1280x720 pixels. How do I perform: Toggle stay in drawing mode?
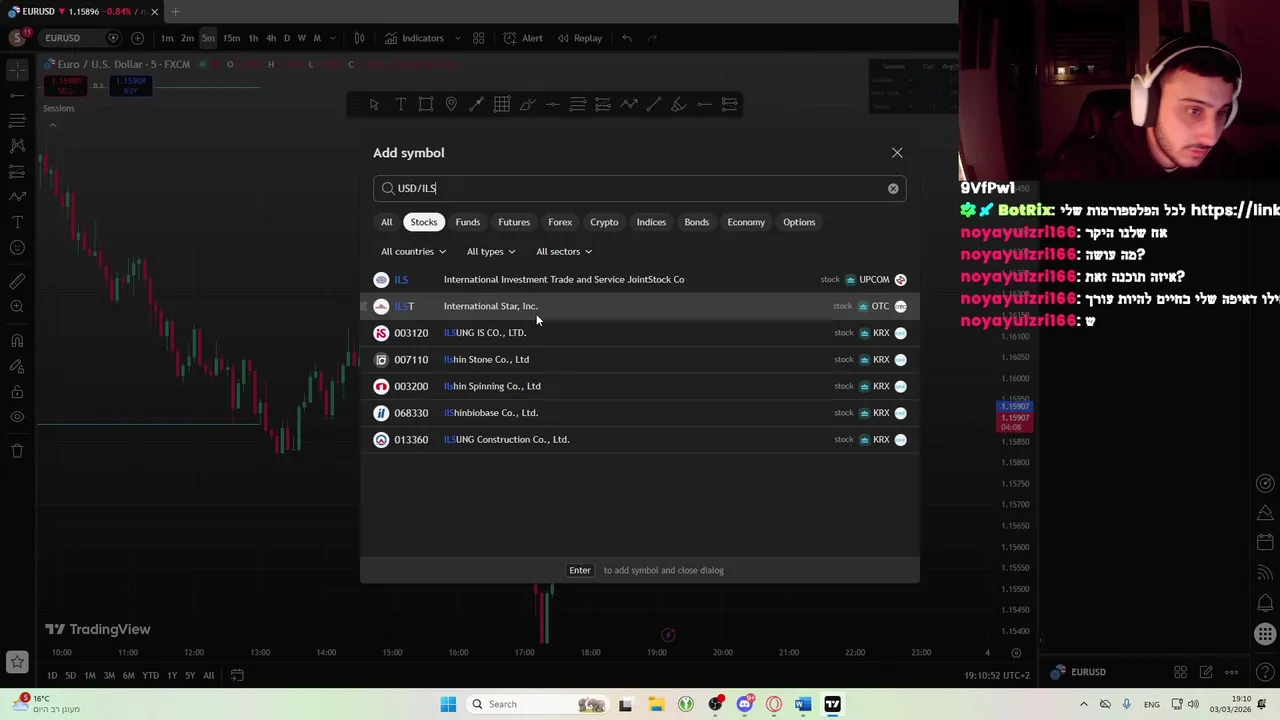(x=17, y=366)
